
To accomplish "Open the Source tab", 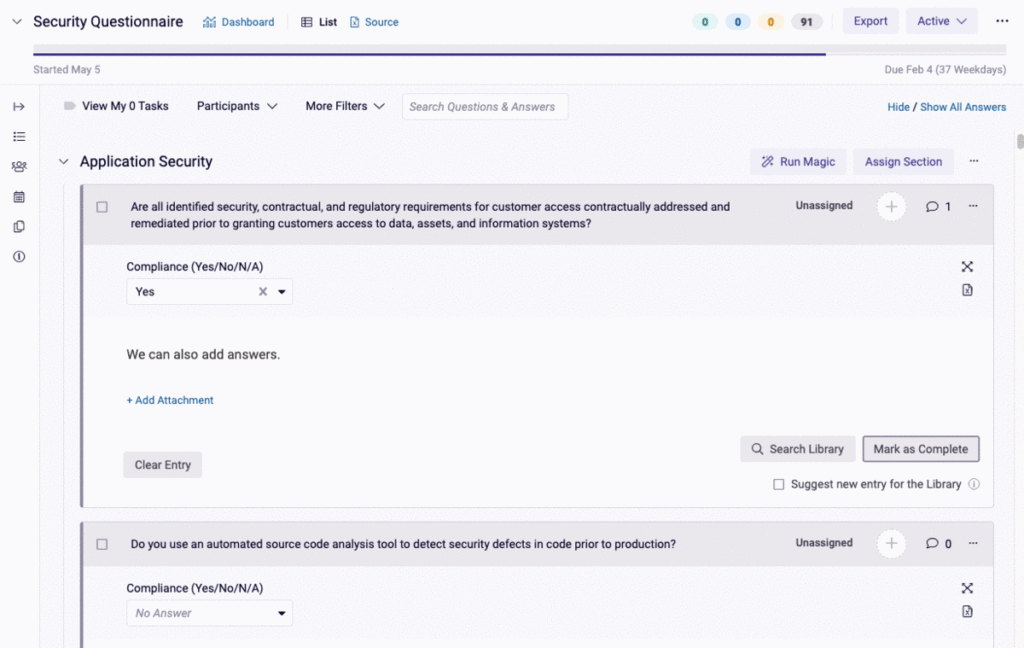I will (x=374, y=21).
